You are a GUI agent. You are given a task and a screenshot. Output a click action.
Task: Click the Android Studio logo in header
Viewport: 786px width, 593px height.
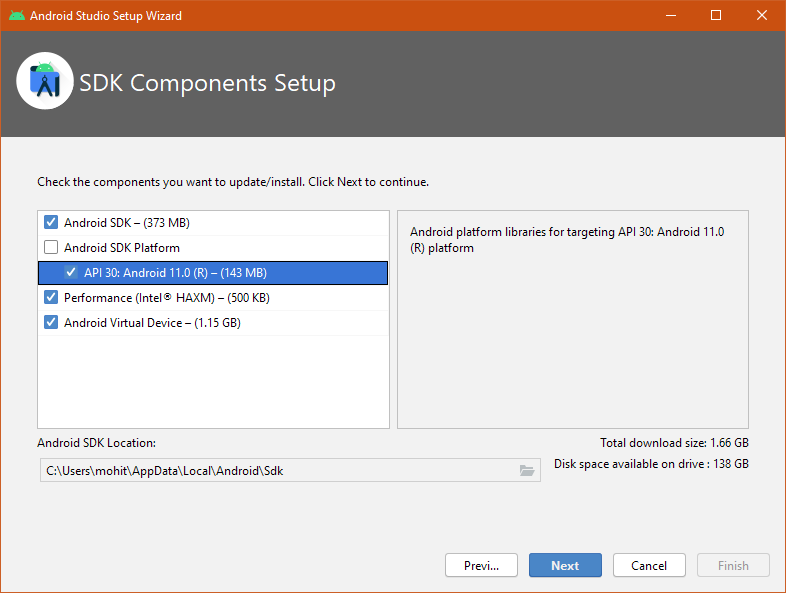[x=45, y=82]
